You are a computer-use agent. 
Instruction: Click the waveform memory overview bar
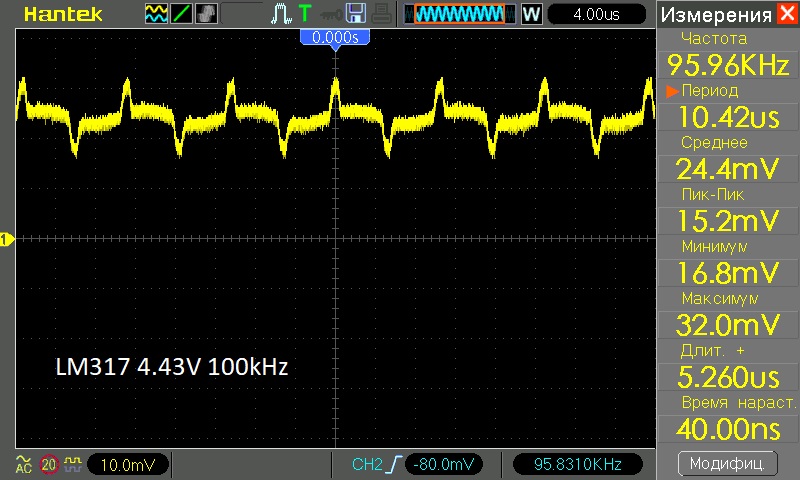[460, 14]
